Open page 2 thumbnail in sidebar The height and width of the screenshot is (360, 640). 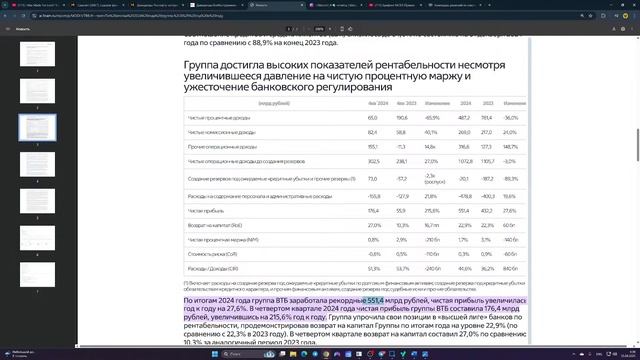(37, 91)
